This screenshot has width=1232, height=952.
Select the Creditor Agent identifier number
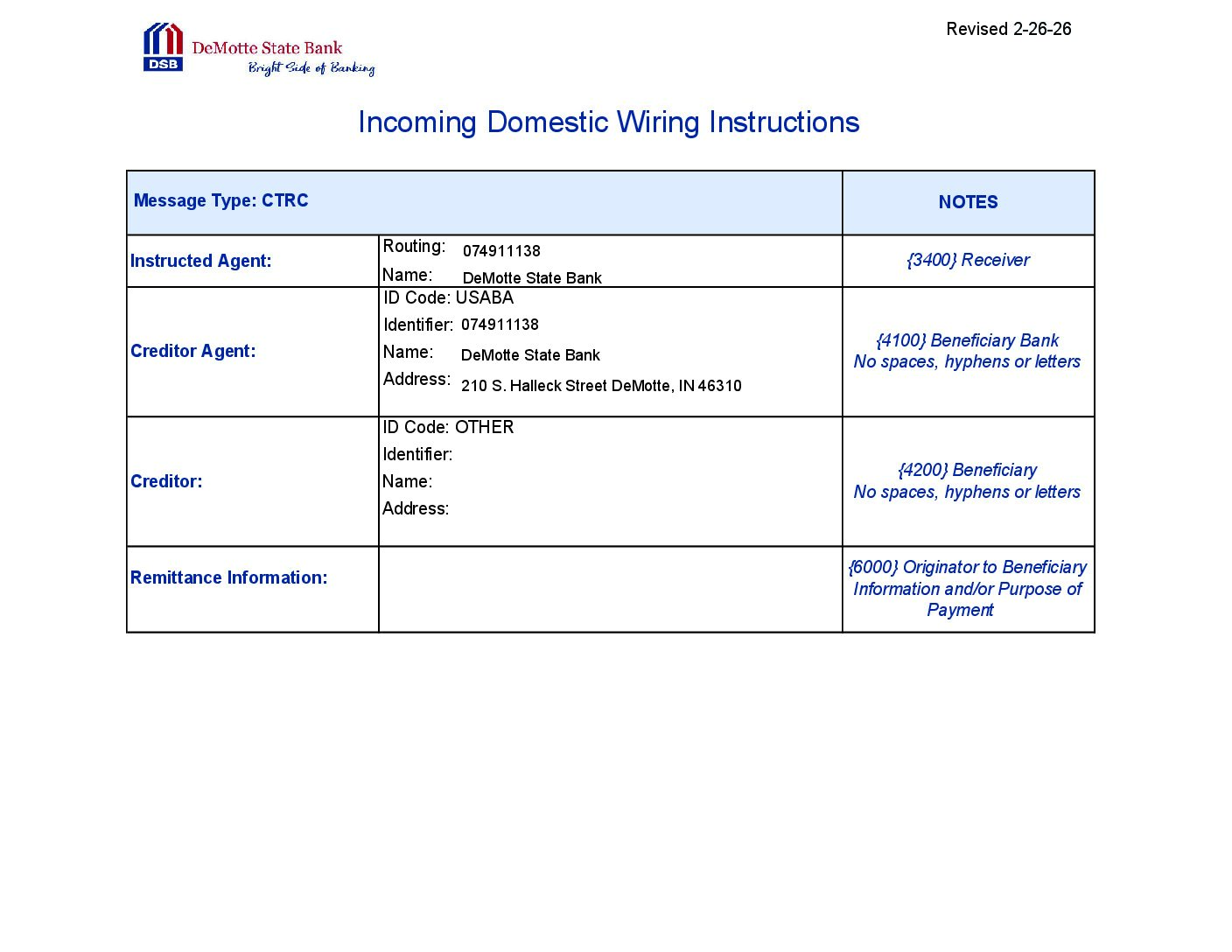[500, 325]
